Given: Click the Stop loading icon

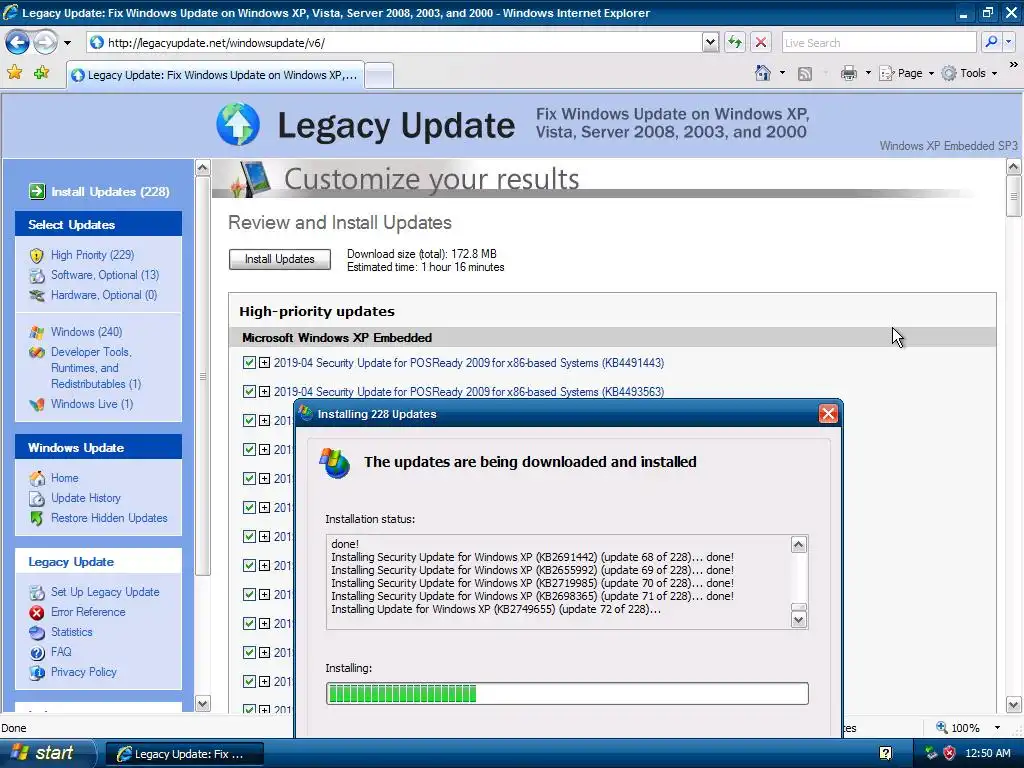Looking at the screenshot, I should tap(761, 42).
